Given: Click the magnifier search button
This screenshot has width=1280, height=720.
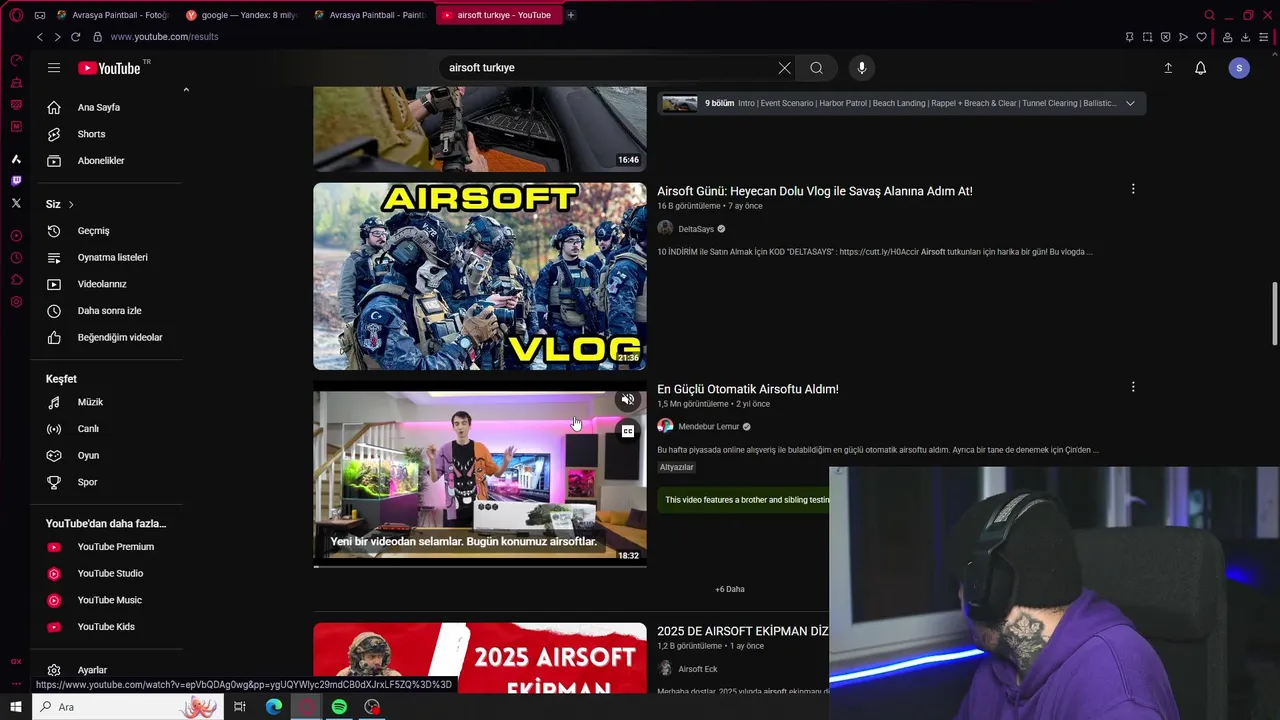Looking at the screenshot, I should tap(816, 68).
